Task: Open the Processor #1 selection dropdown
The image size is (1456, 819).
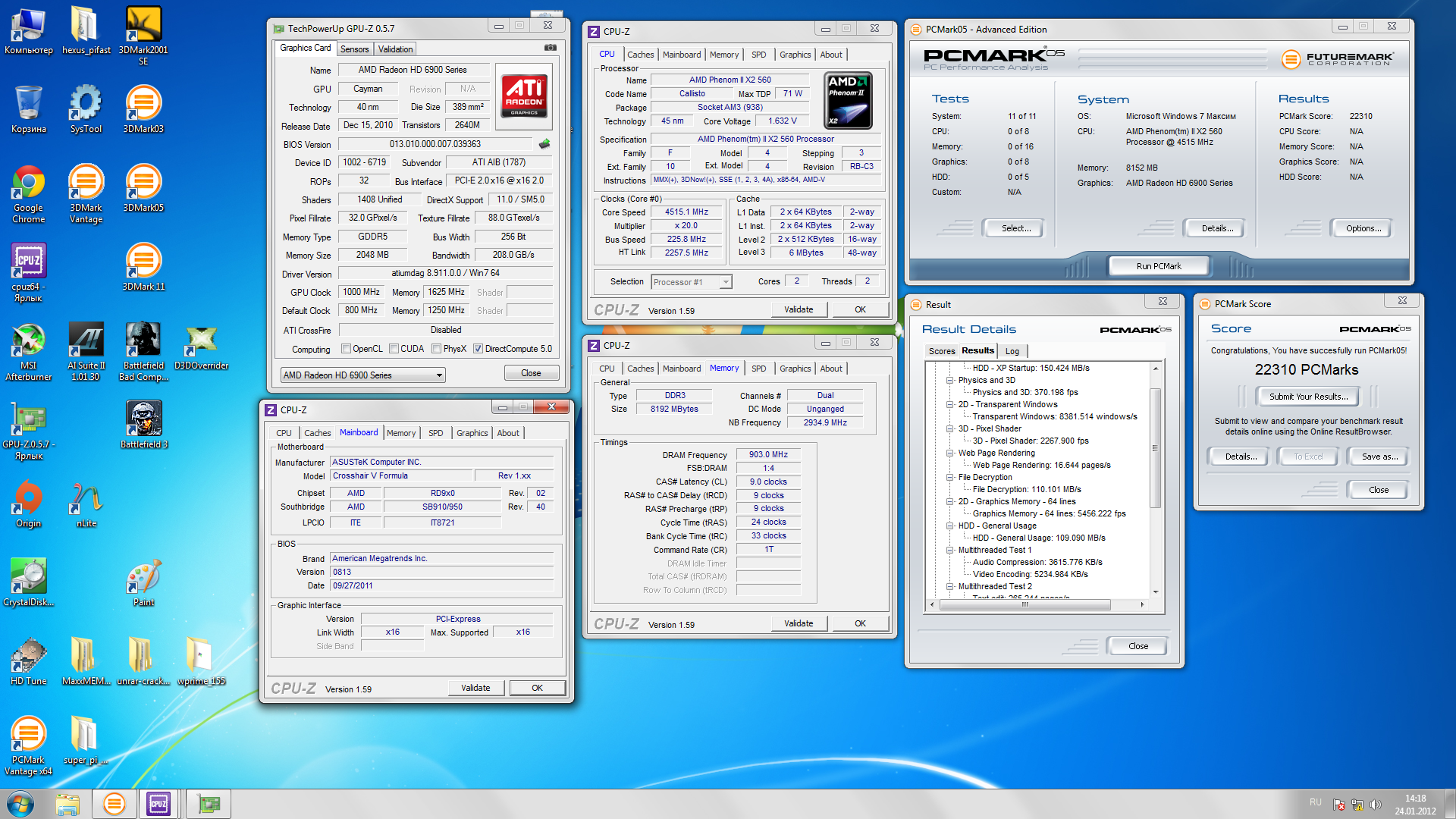Action: [691, 282]
